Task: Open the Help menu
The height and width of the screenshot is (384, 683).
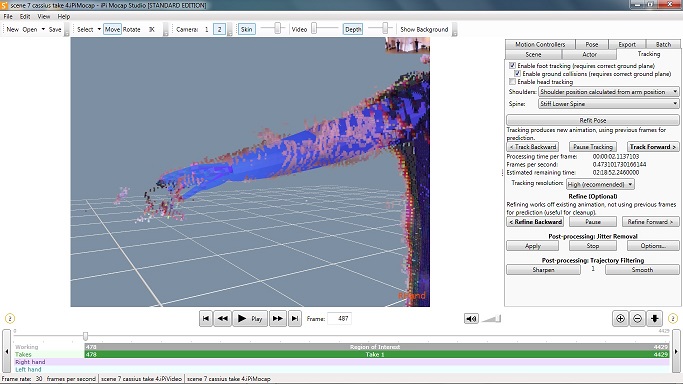Action: click(64, 17)
